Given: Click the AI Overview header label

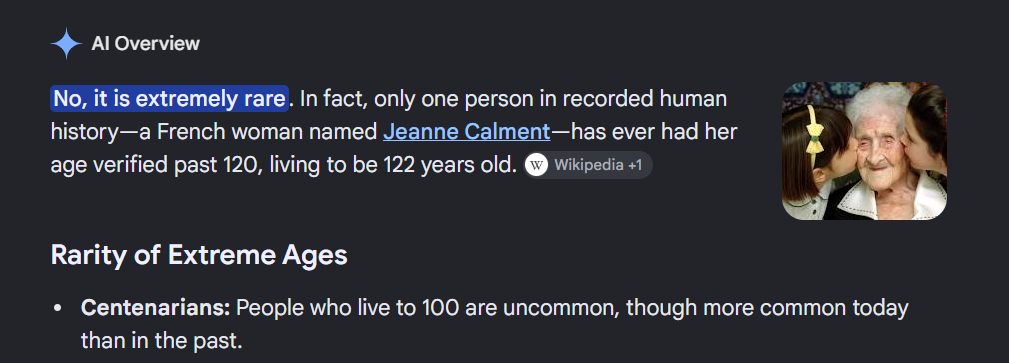Looking at the screenshot, I should click(x=145, y=44).
